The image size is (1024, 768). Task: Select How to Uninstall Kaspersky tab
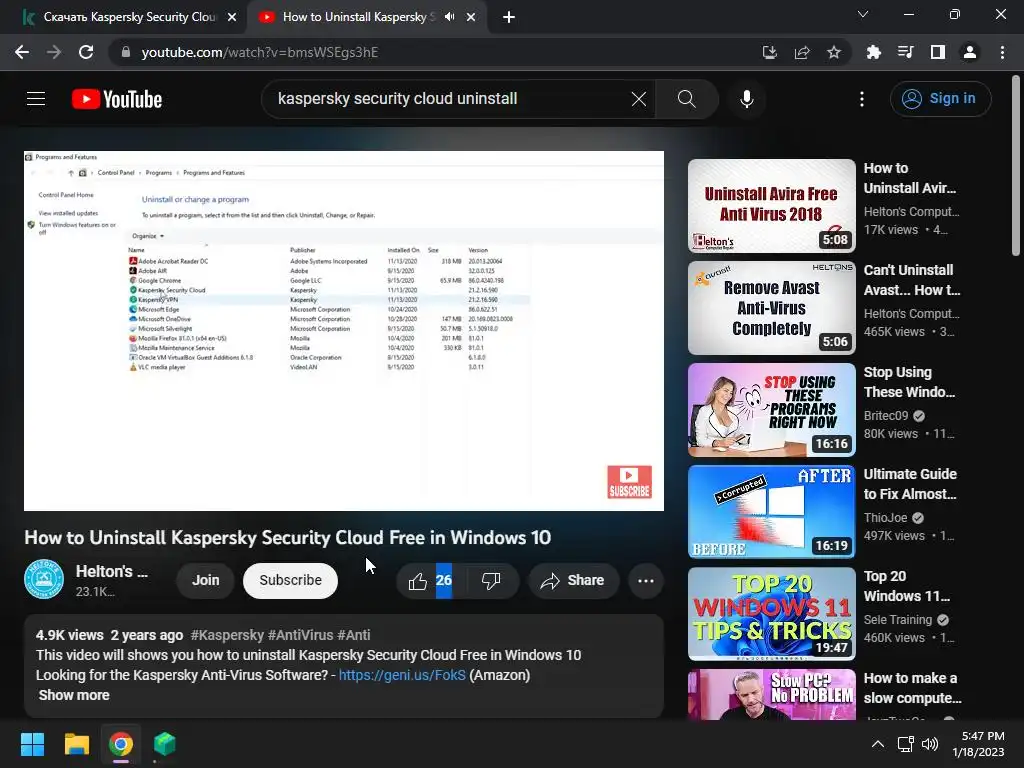(358, 17)
